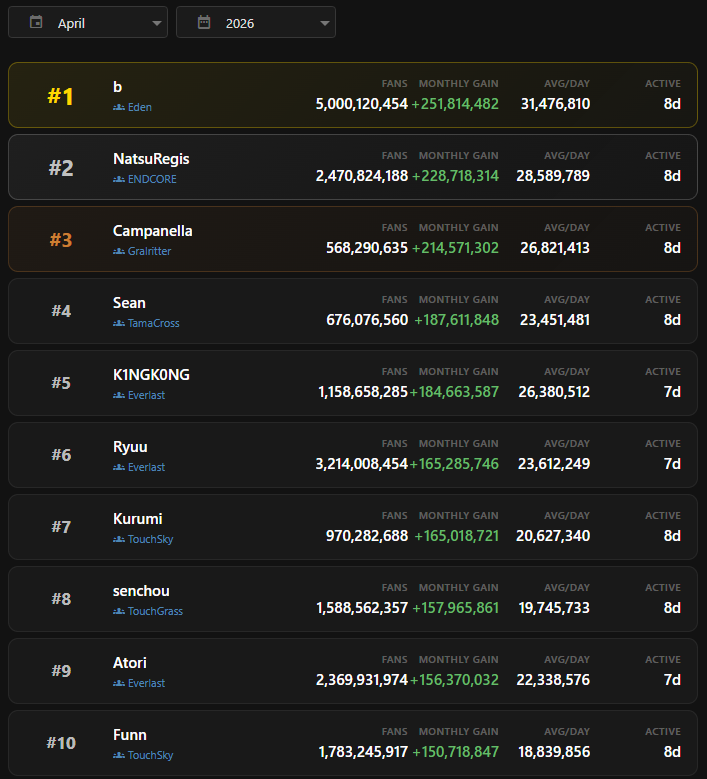Image resolution: width=707 pixels, height=779 pixels.
Task: Click the #9 rank number
Action: point(61,671)
